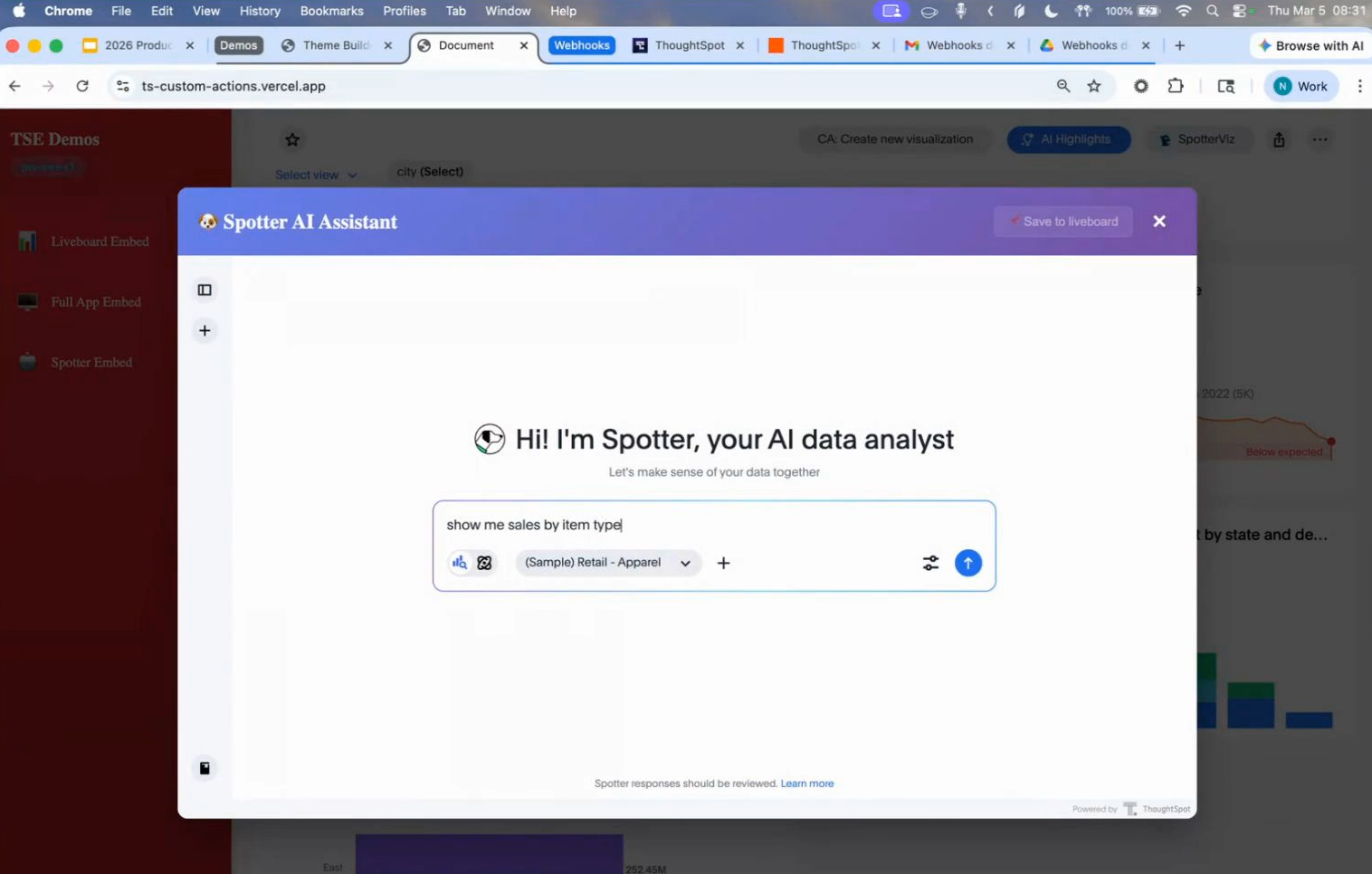The height and width of the screenshot is (874, 1372).
Task: Follow the Learn more link
Action: pyautogui.click(x=806, y=784)
